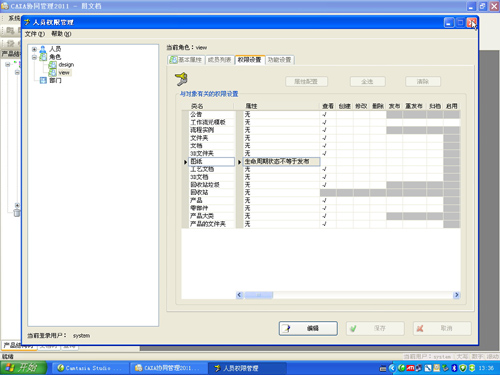Collapse the 角色 tree node
Screen dimensions: 500x375
point(34,57)
